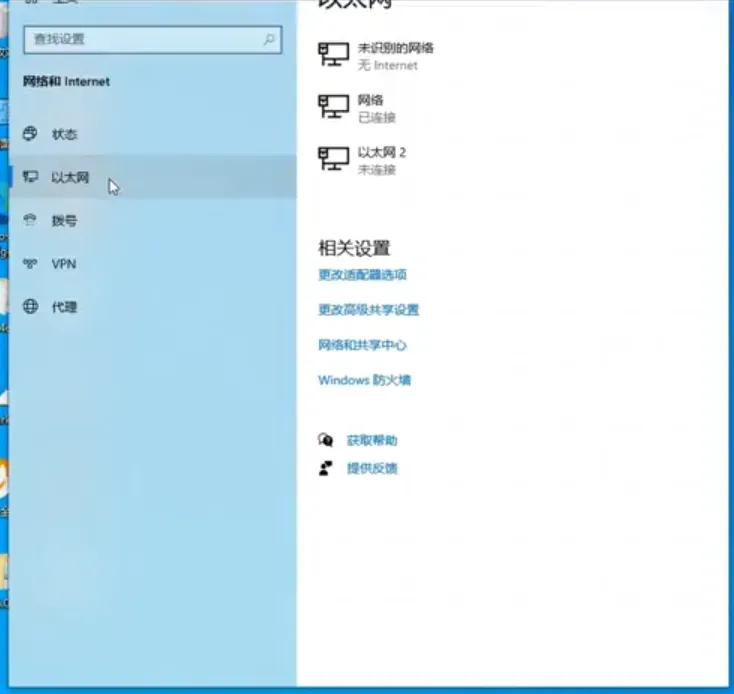Click the 获取帮助 chat bubble icon
Screen dimensions: 734x694
pyautogui.click(x=325, y=440)
